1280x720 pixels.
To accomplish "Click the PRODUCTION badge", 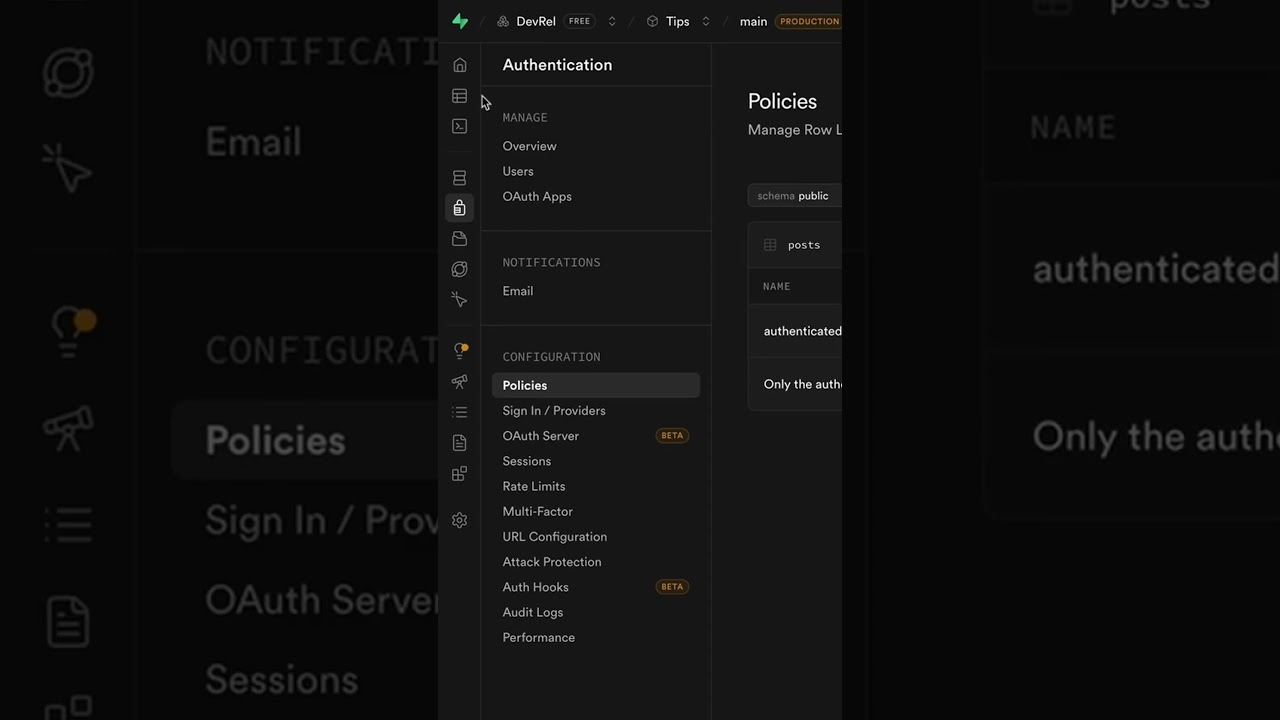I will point(809,21).
